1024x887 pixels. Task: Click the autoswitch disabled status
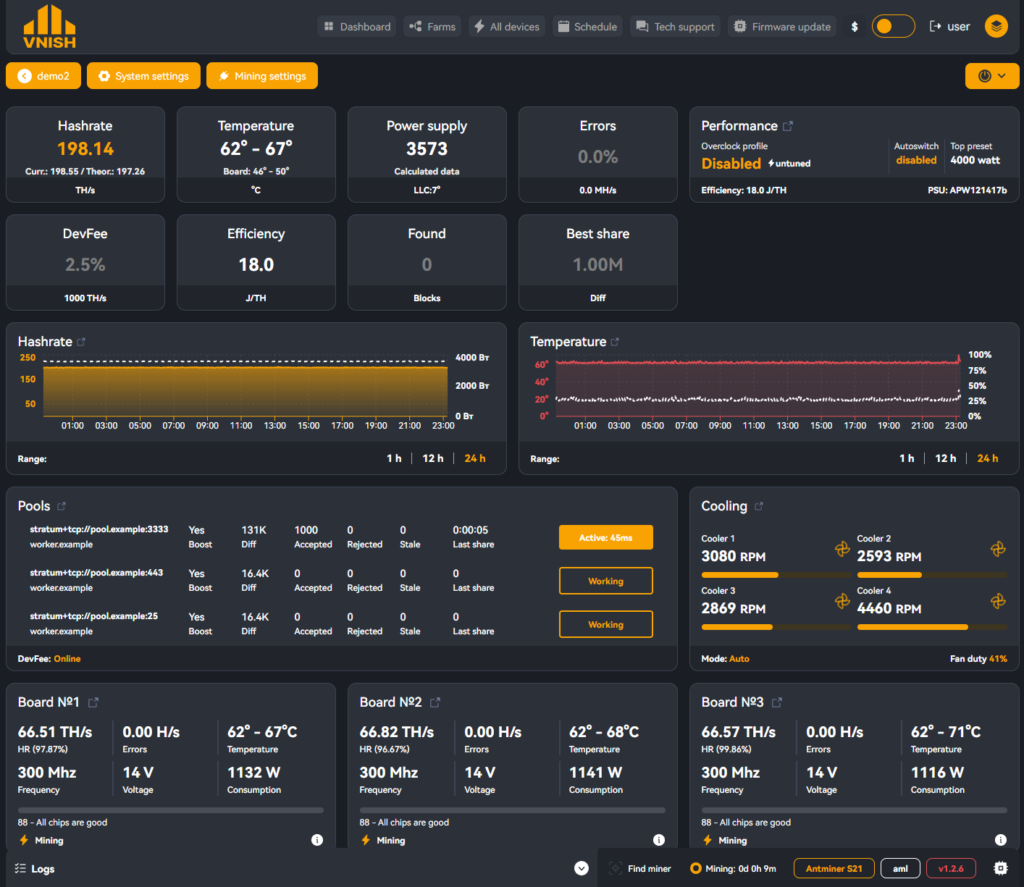(916, 160)
